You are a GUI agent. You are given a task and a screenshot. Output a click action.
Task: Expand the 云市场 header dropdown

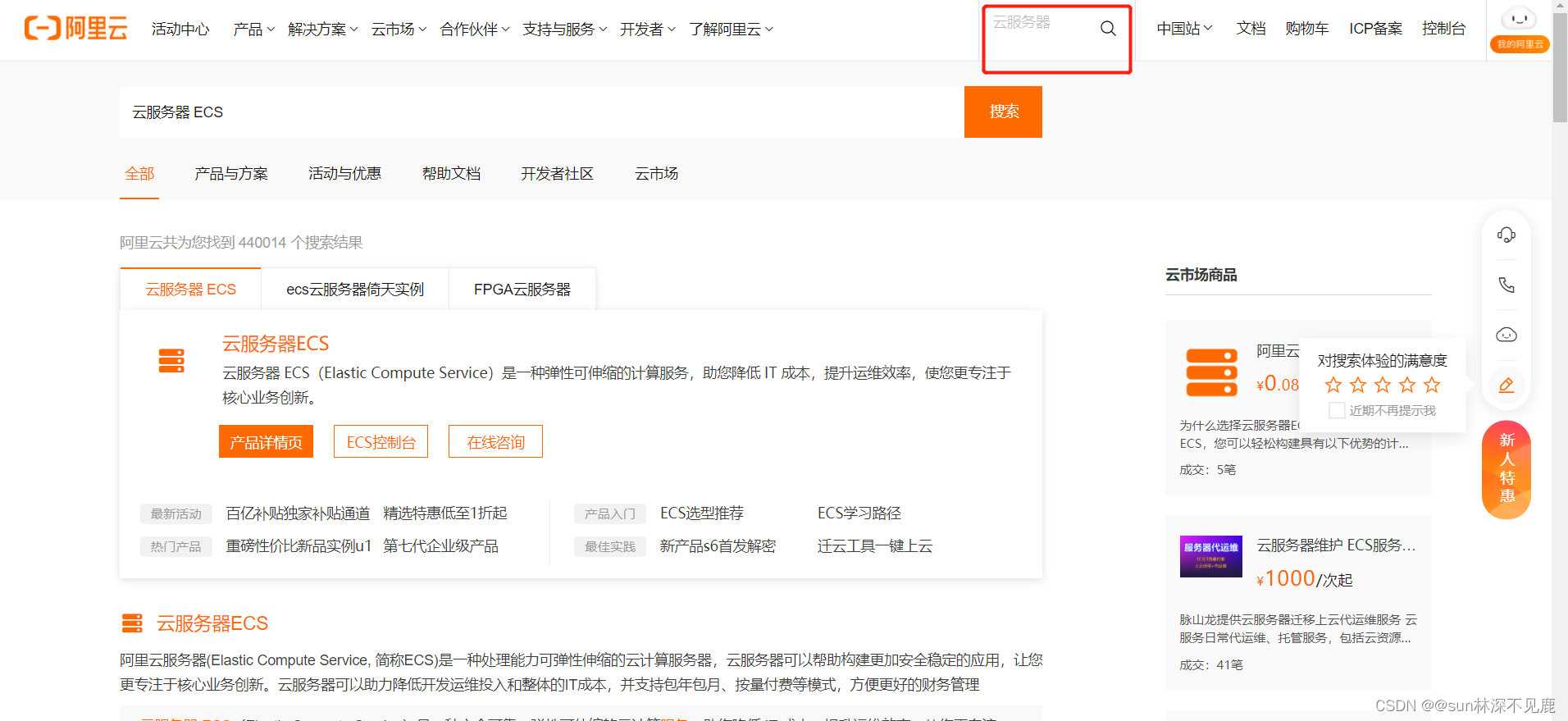pyautogui.click(x=399, y=30)
